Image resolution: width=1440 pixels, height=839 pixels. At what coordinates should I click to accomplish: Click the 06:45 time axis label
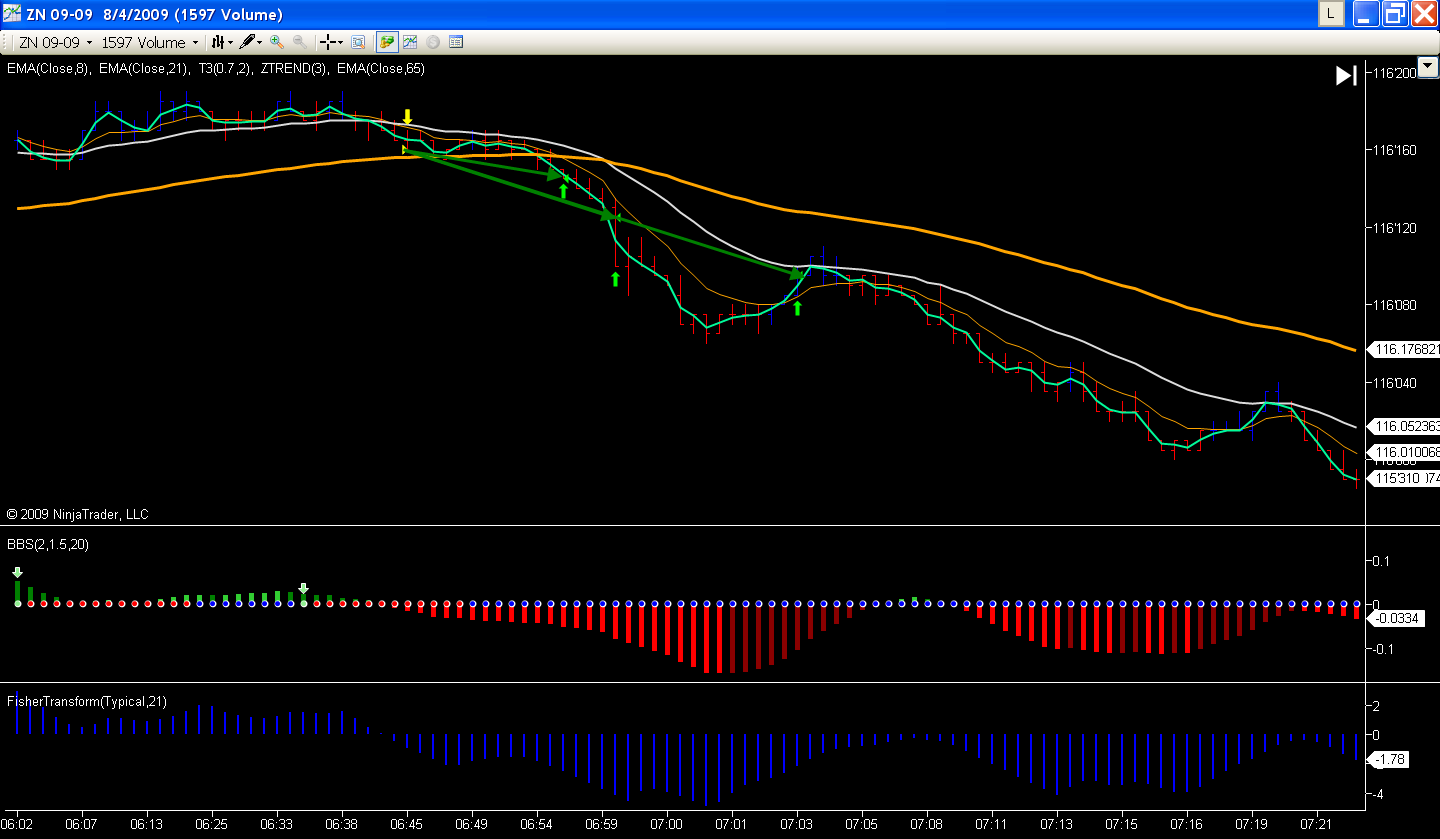tap(407, 825)
